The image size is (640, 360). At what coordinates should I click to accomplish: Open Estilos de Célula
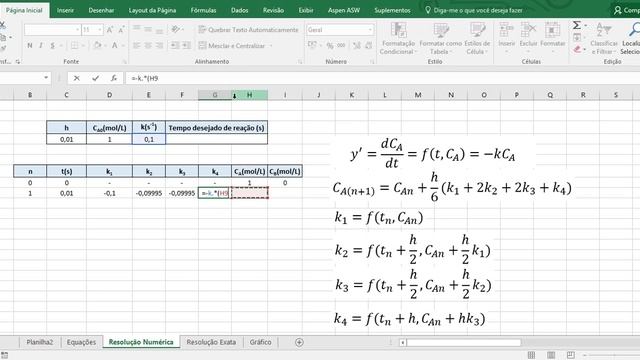tap(477, 38)
